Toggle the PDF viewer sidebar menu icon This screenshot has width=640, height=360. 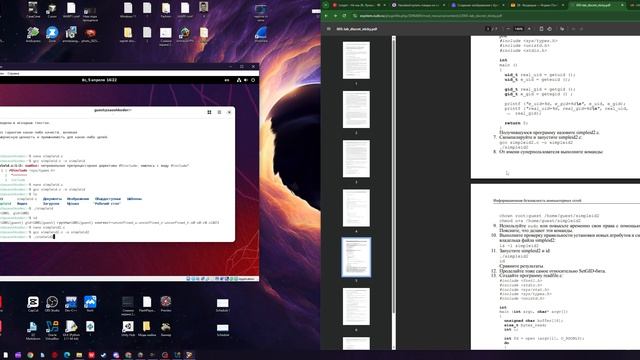(329, 29)
